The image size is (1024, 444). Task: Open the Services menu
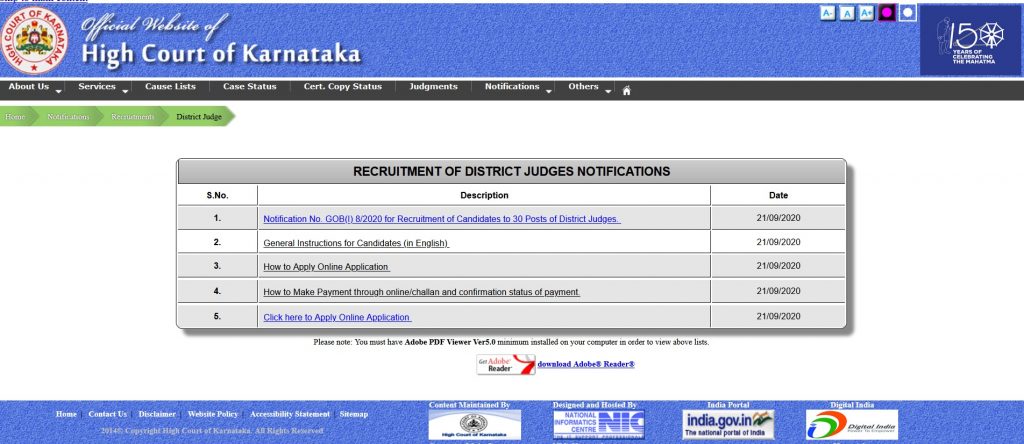tap(97, 86)
